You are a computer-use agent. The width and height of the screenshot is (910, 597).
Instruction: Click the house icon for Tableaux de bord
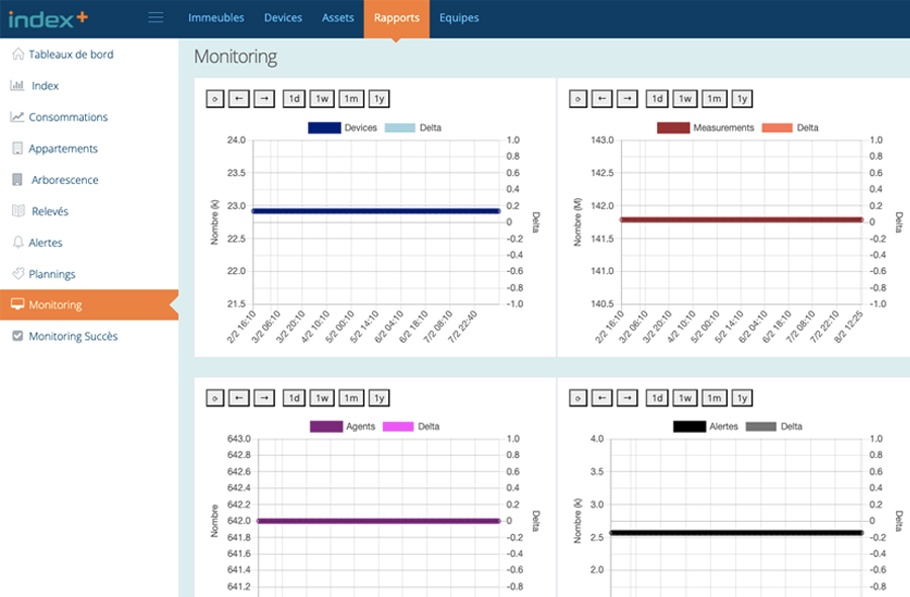[x=17, y=54]
